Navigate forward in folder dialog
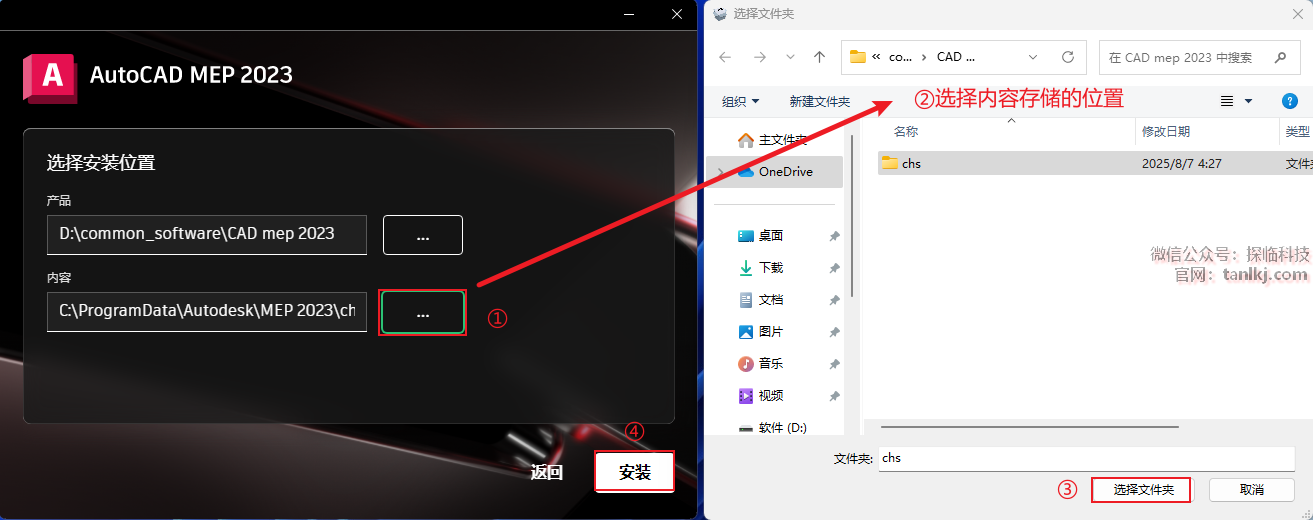1313x520 pixels. coord(759,58)
